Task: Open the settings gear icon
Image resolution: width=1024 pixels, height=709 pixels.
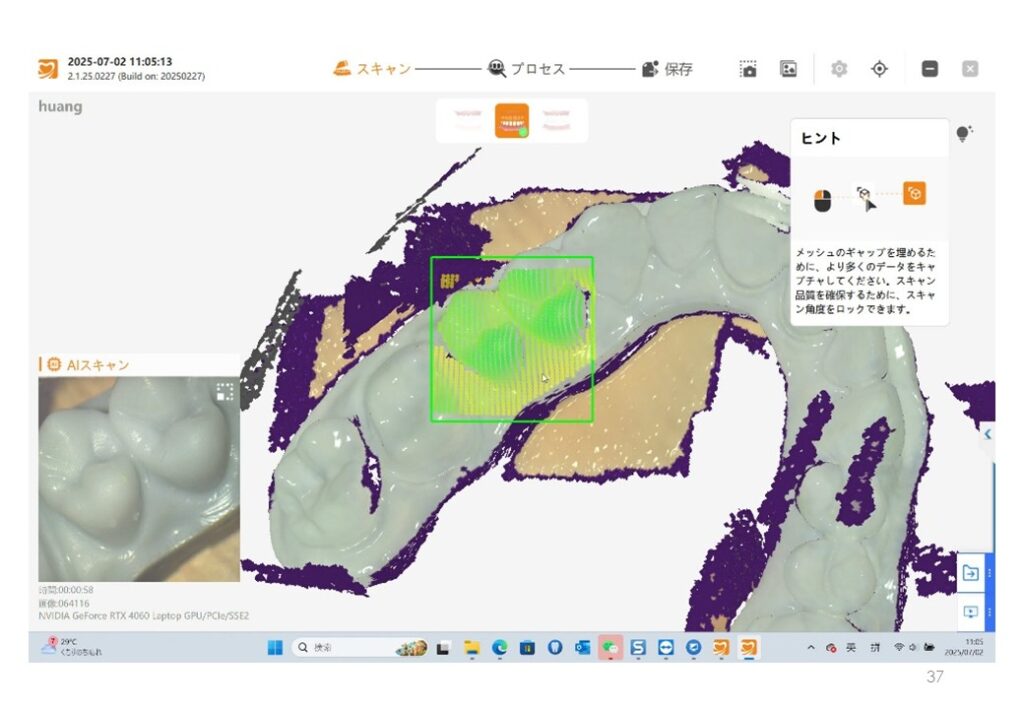Action: (839, 69)
